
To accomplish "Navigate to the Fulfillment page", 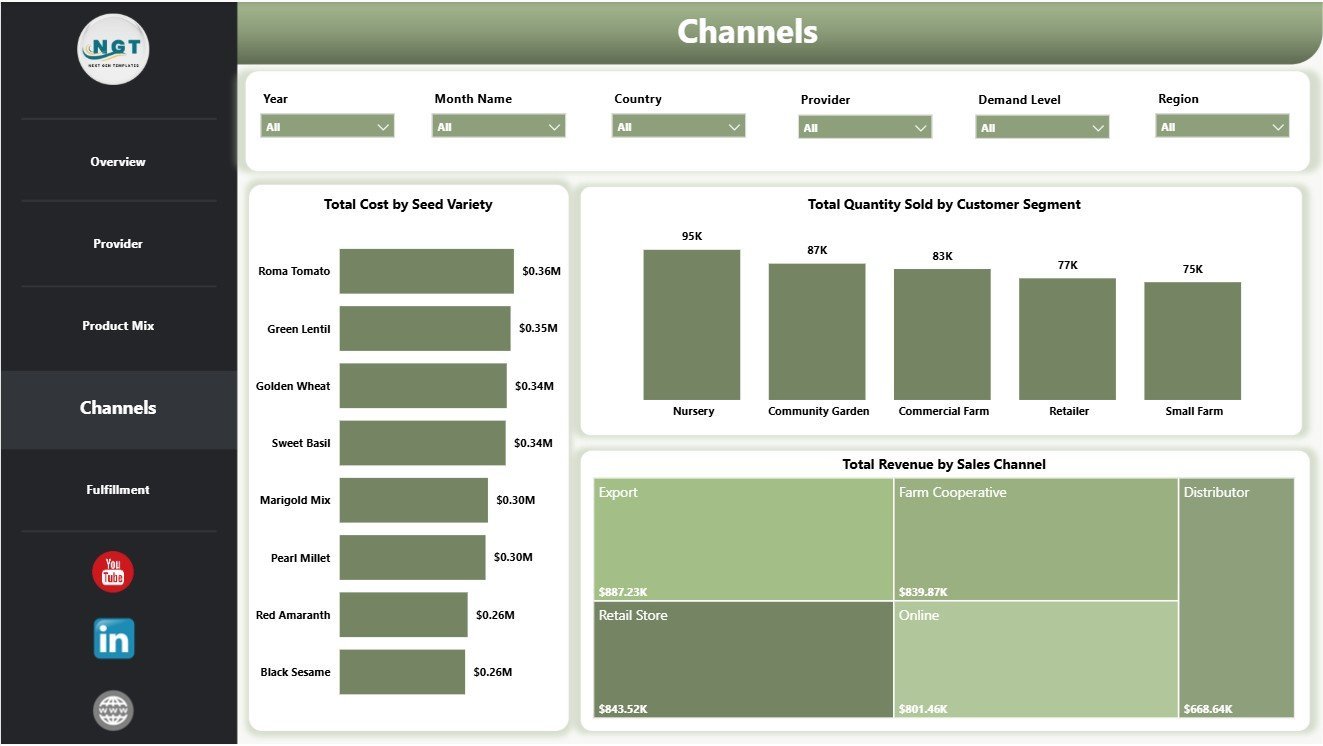I will point(118,490).
